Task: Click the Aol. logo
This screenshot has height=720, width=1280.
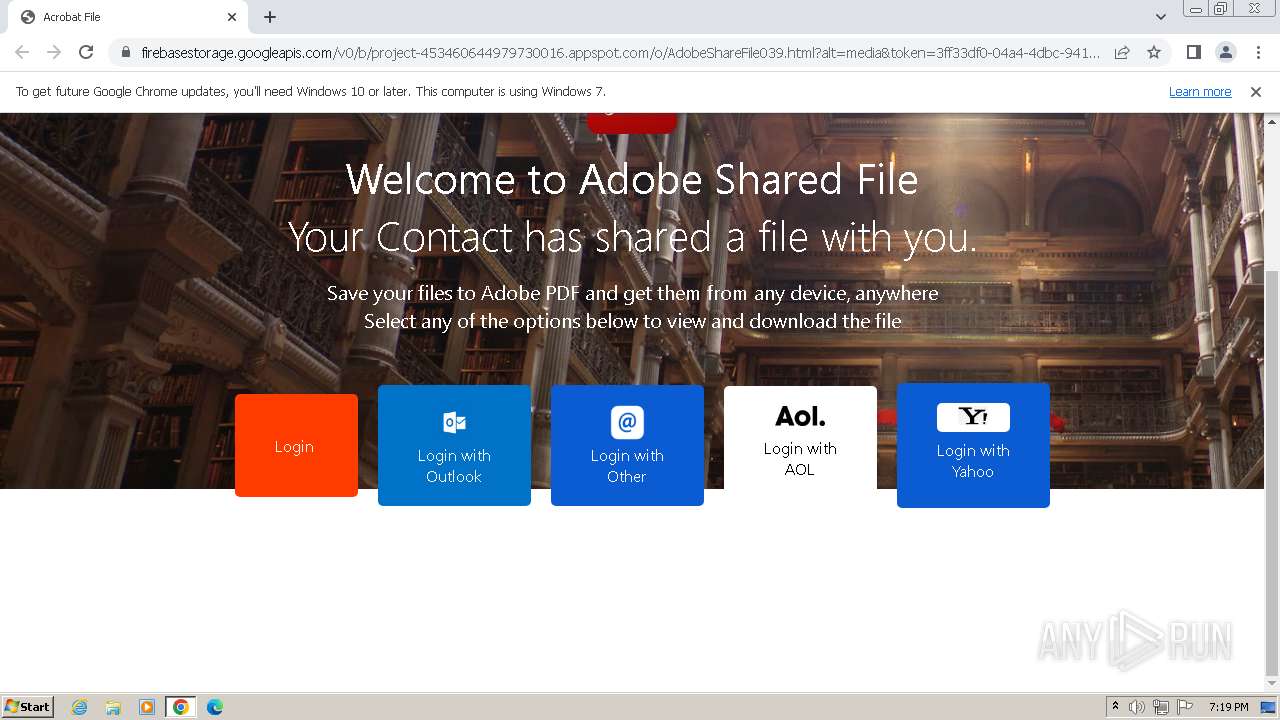Action: 800,416
